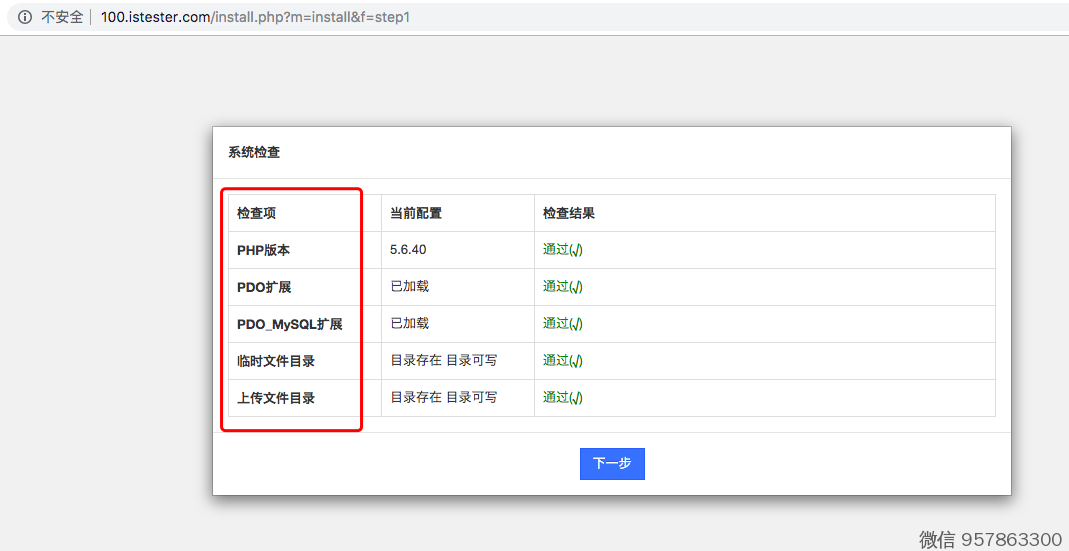Click the 不安全 security label
Image resolution: width=1069 pixels, height=551 pixels.
tap(62, 17)
